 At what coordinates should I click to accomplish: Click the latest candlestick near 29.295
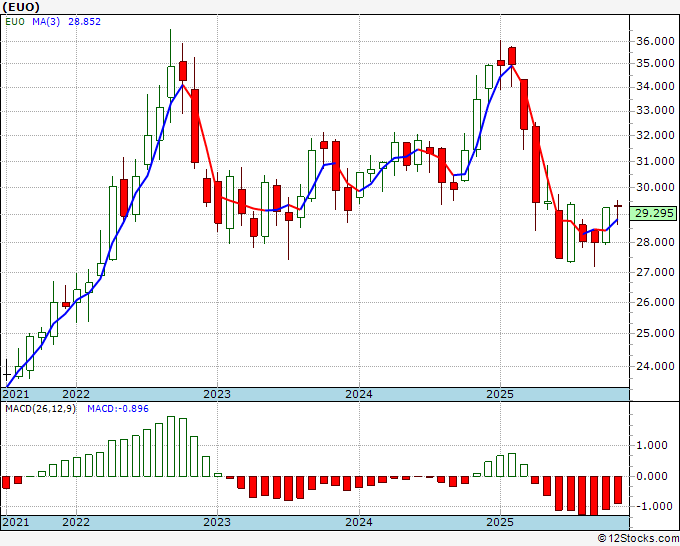pyautogui.click(x=618, y=212)
